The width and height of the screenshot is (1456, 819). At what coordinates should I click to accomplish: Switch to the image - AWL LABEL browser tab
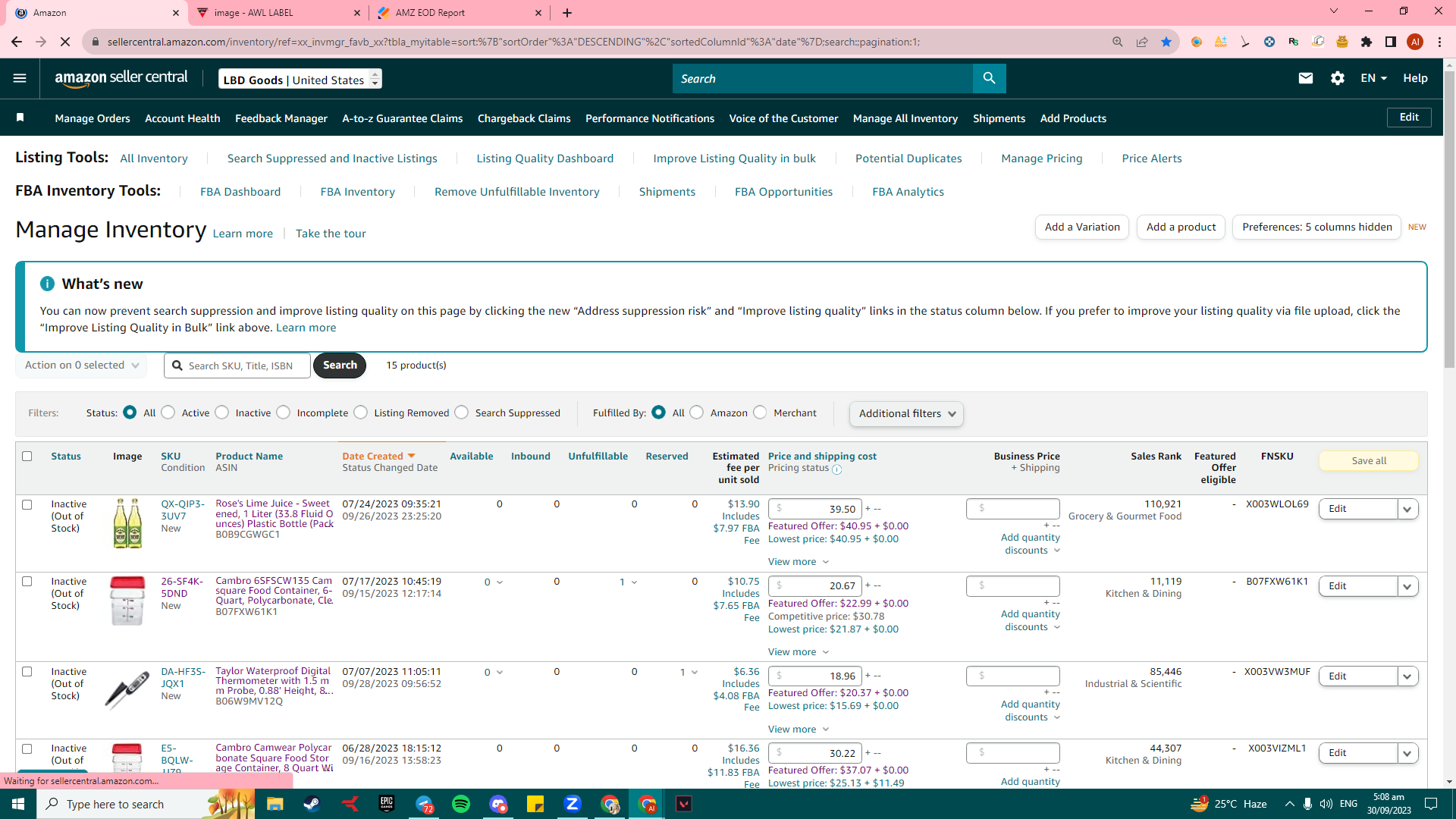click(279, 13)
